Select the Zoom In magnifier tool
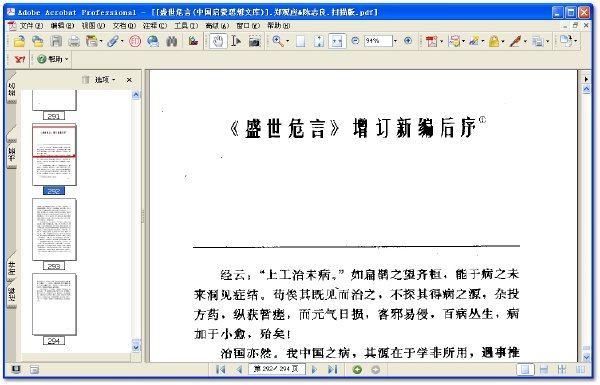Image resolution: width=600 pixels, height=385 pixels. 278,41
